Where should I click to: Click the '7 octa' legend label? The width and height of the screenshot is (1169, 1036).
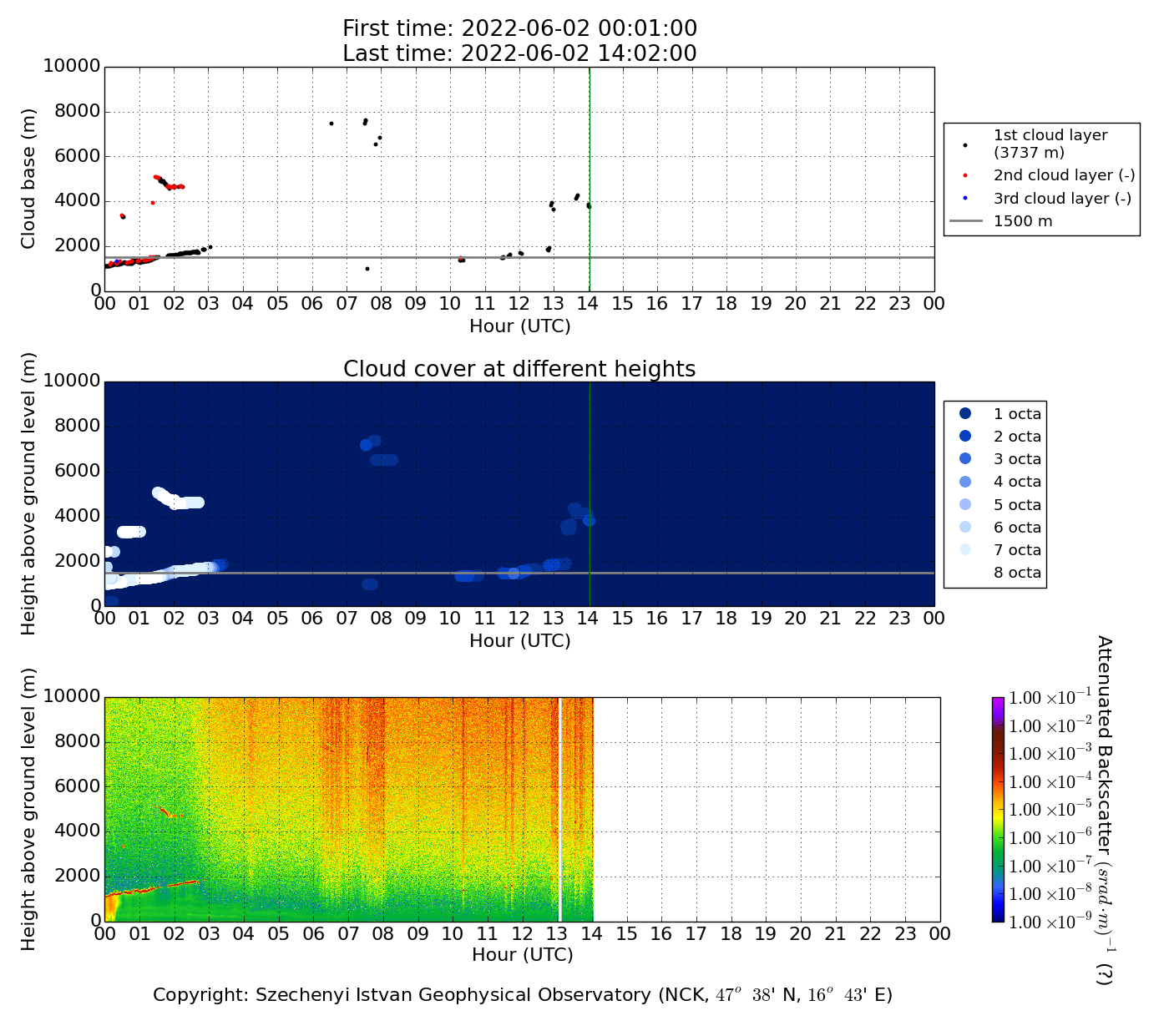point(1017,550)
